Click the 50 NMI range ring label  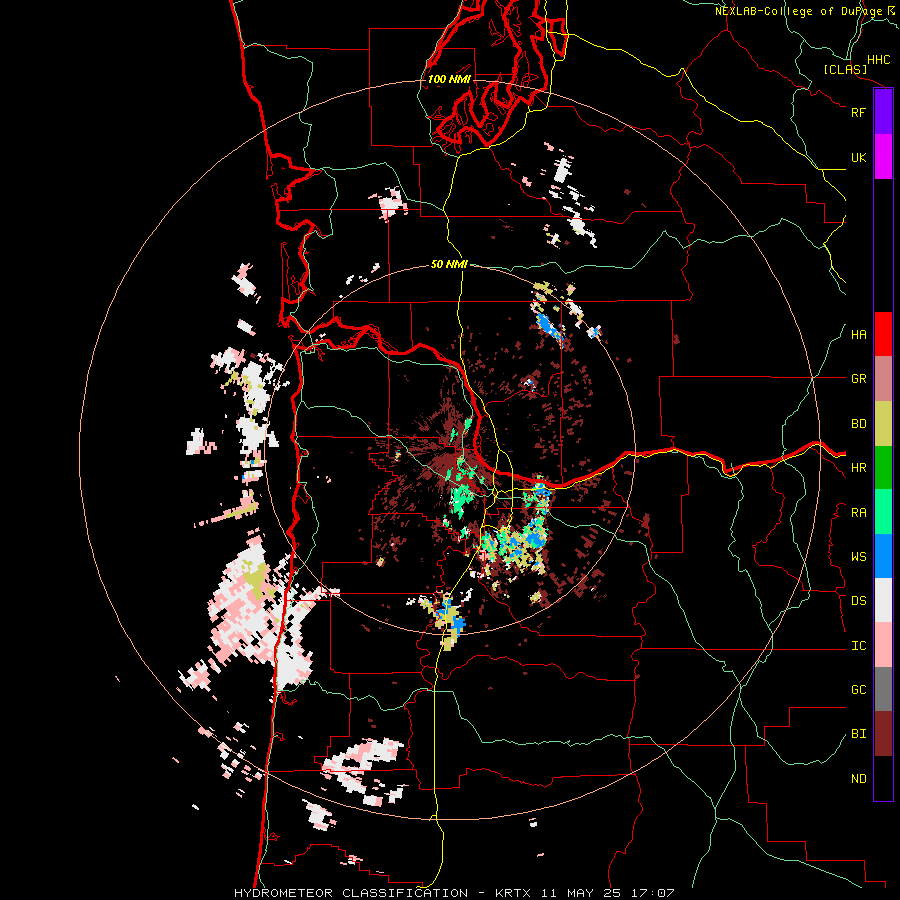[x=449, y=264]
